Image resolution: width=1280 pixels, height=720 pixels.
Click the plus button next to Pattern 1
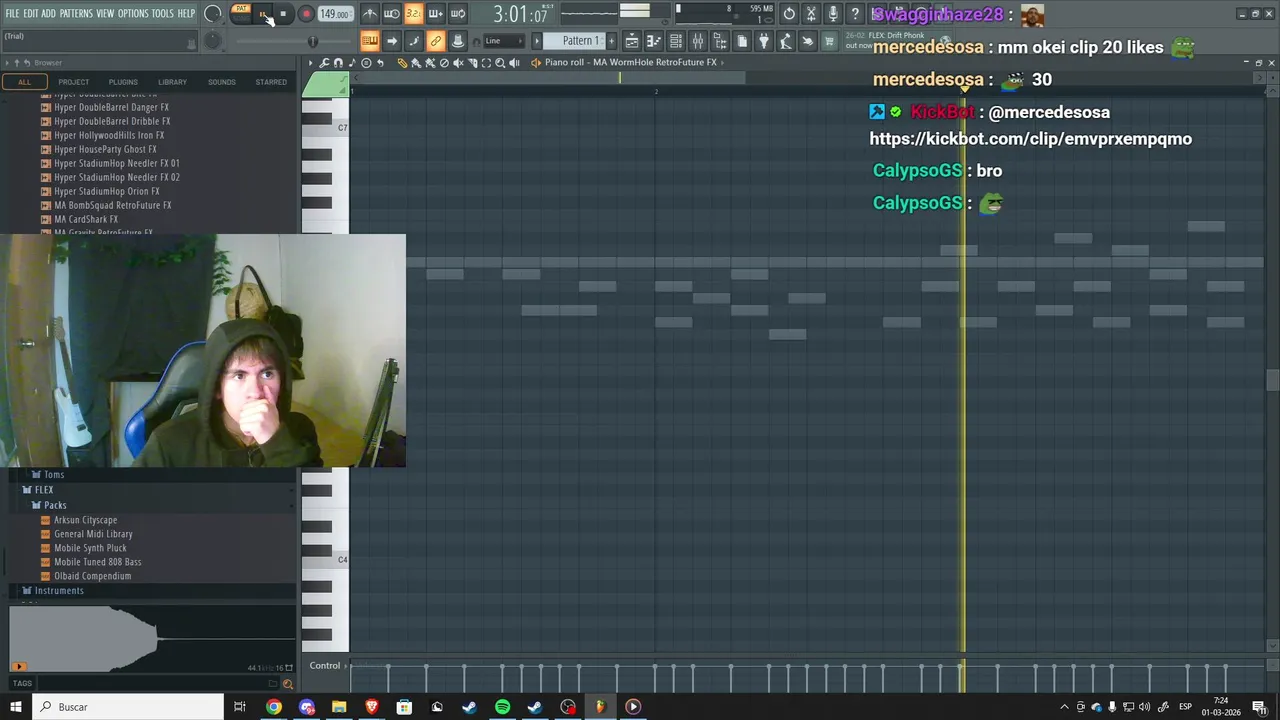pyautogui.click(x=612, y=41)
